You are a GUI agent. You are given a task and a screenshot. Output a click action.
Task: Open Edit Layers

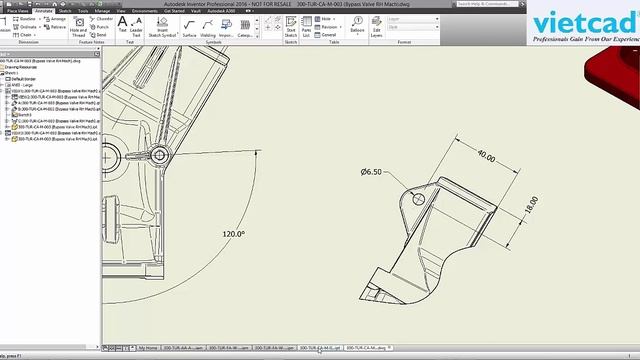pyautogui.click(x=376, y=27)
